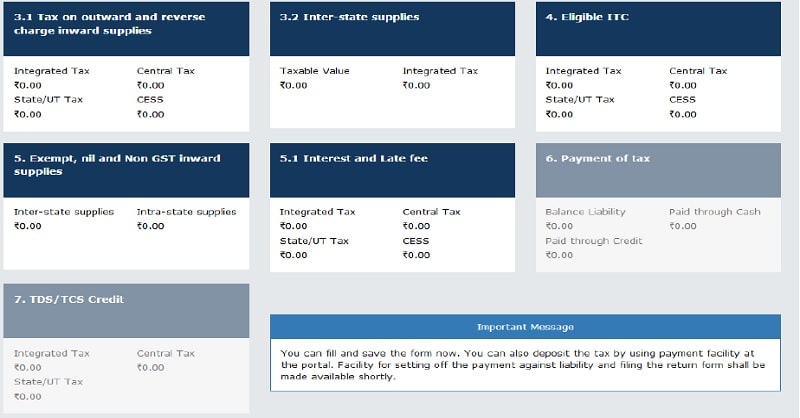Click the Paid through Cash amount
Image resolution: width=800 pixels, height=418 pixels.
tap(683, 226)
